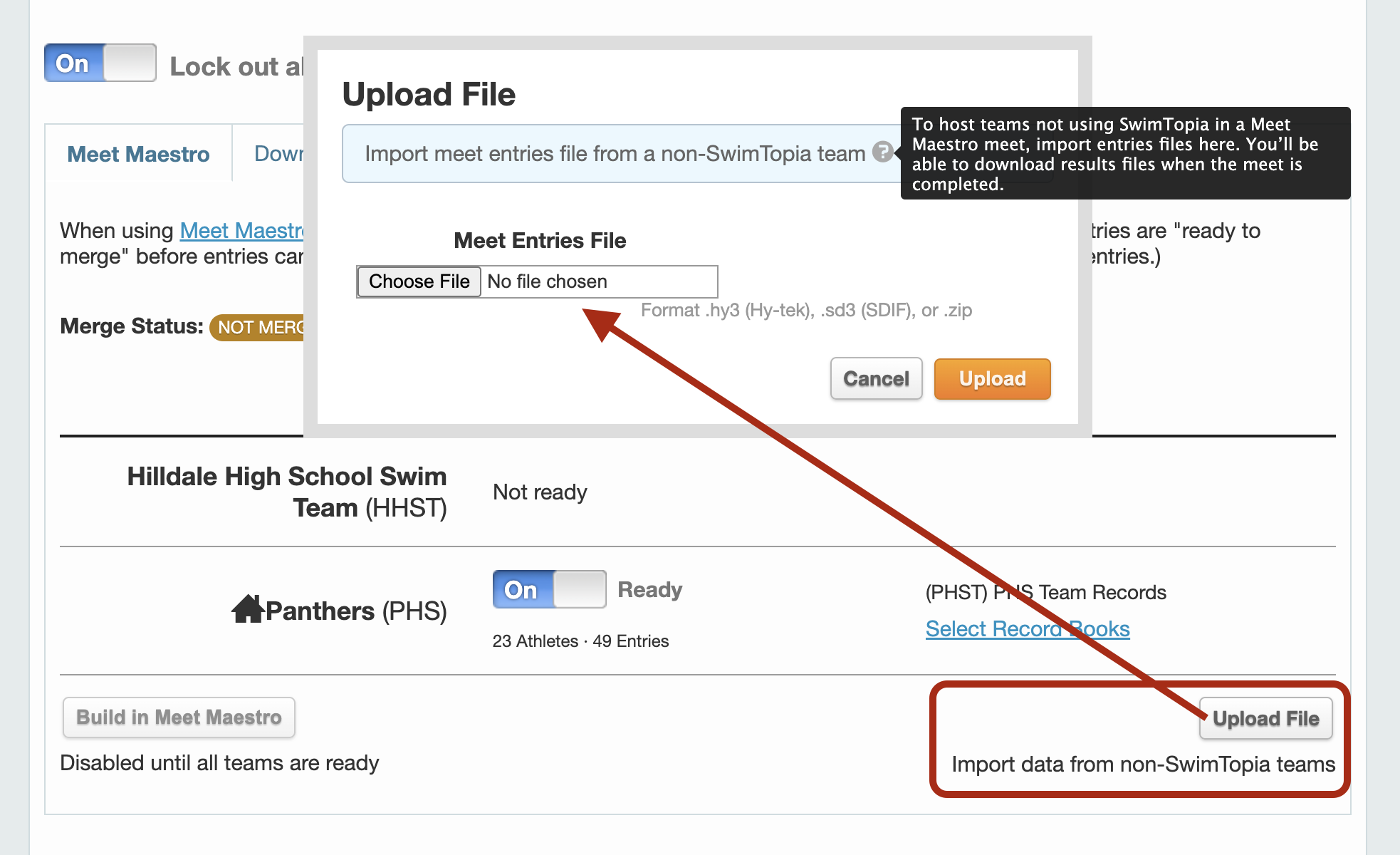Click the Not ready status text

coord(540,492)
